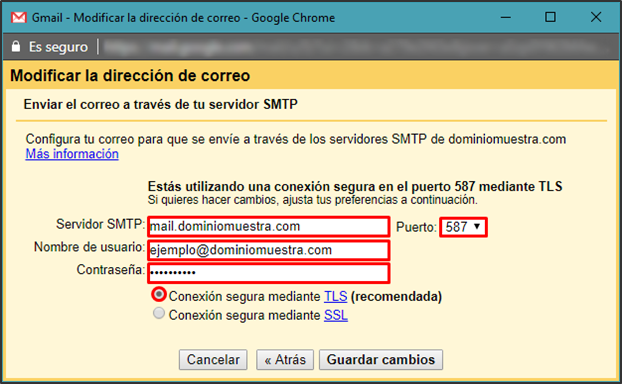Click heading 'Modificar la dirección de correo'
Viewport: 623px width, 385px height.
pyautogui.click(x=130, y=75)
